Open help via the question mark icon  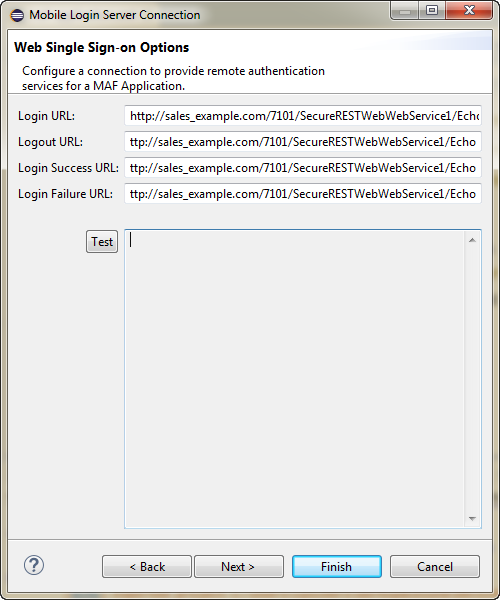(34, 565)
